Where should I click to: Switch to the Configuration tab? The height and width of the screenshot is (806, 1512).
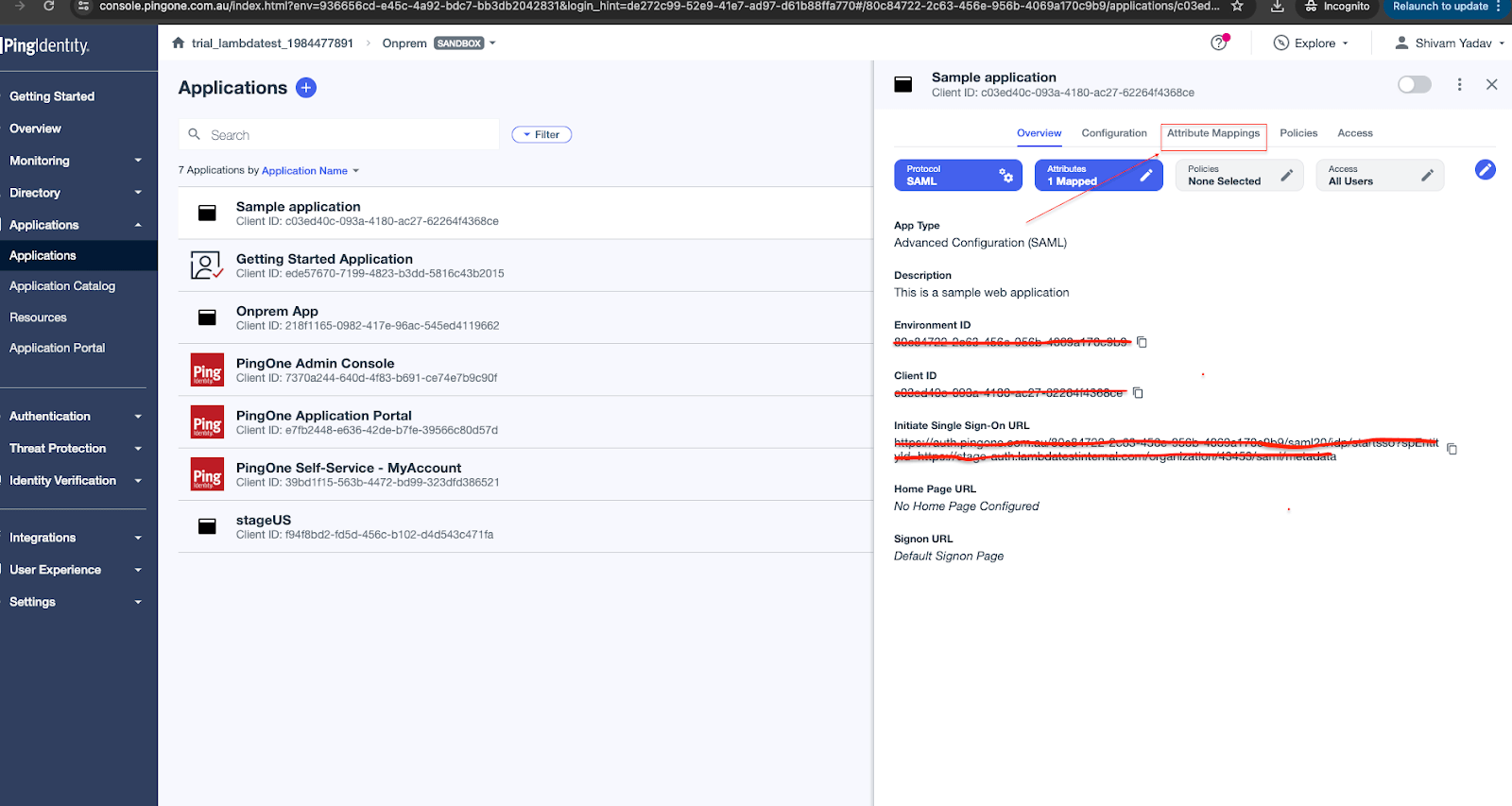[x=1114, y=133]
